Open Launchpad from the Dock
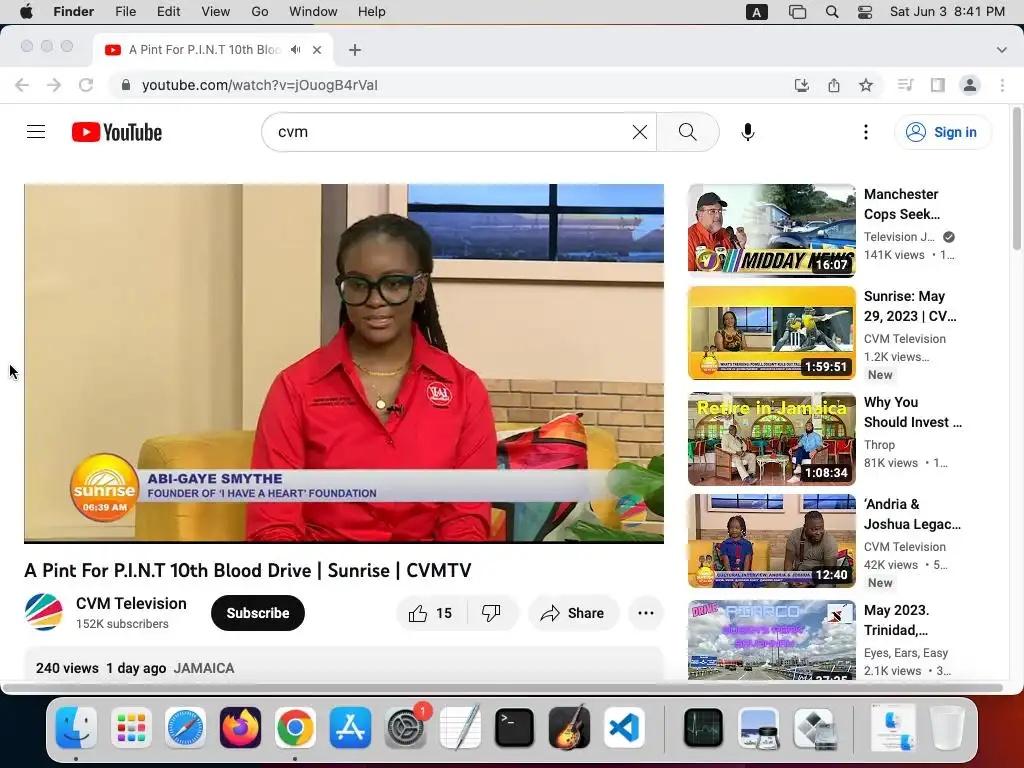 click(131, 728)
